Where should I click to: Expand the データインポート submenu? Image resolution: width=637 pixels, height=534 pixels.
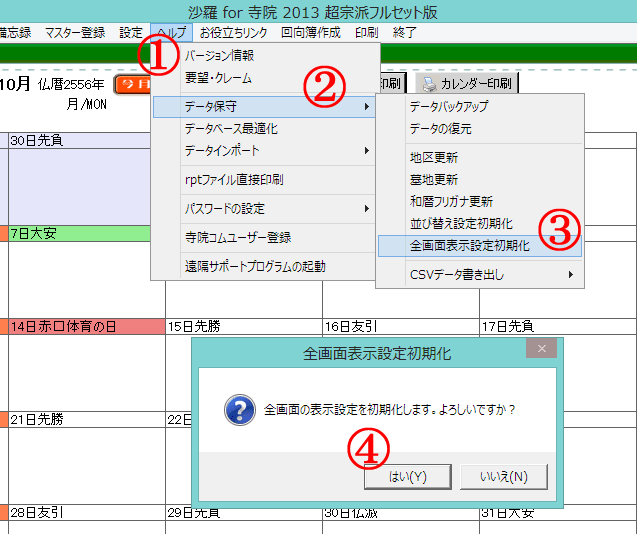[263, 151]
